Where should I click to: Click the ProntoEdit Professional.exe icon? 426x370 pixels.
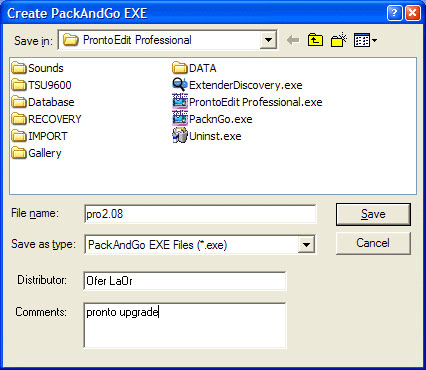point(180,101)
